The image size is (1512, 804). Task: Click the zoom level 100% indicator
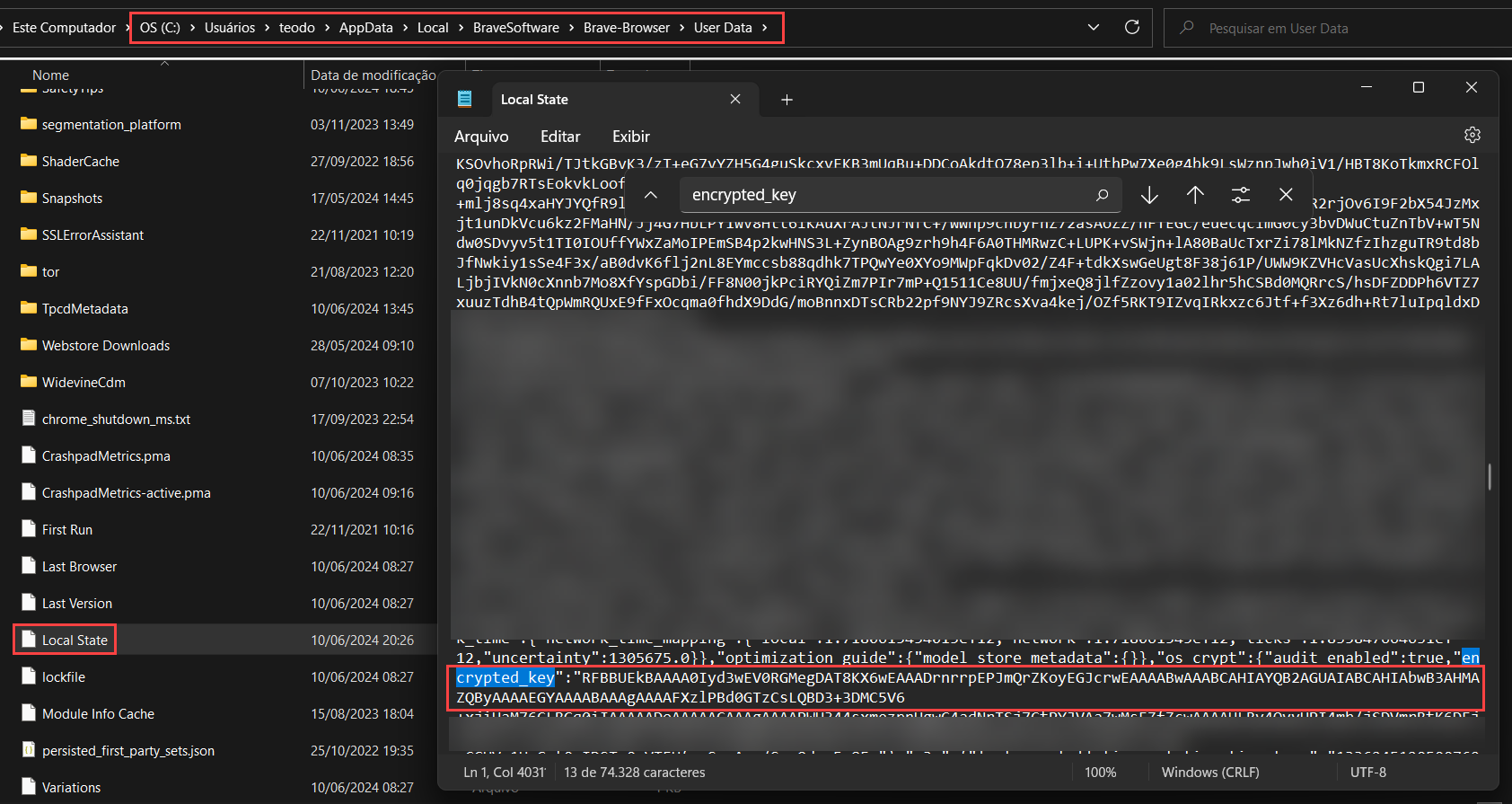click(1100, 773)
